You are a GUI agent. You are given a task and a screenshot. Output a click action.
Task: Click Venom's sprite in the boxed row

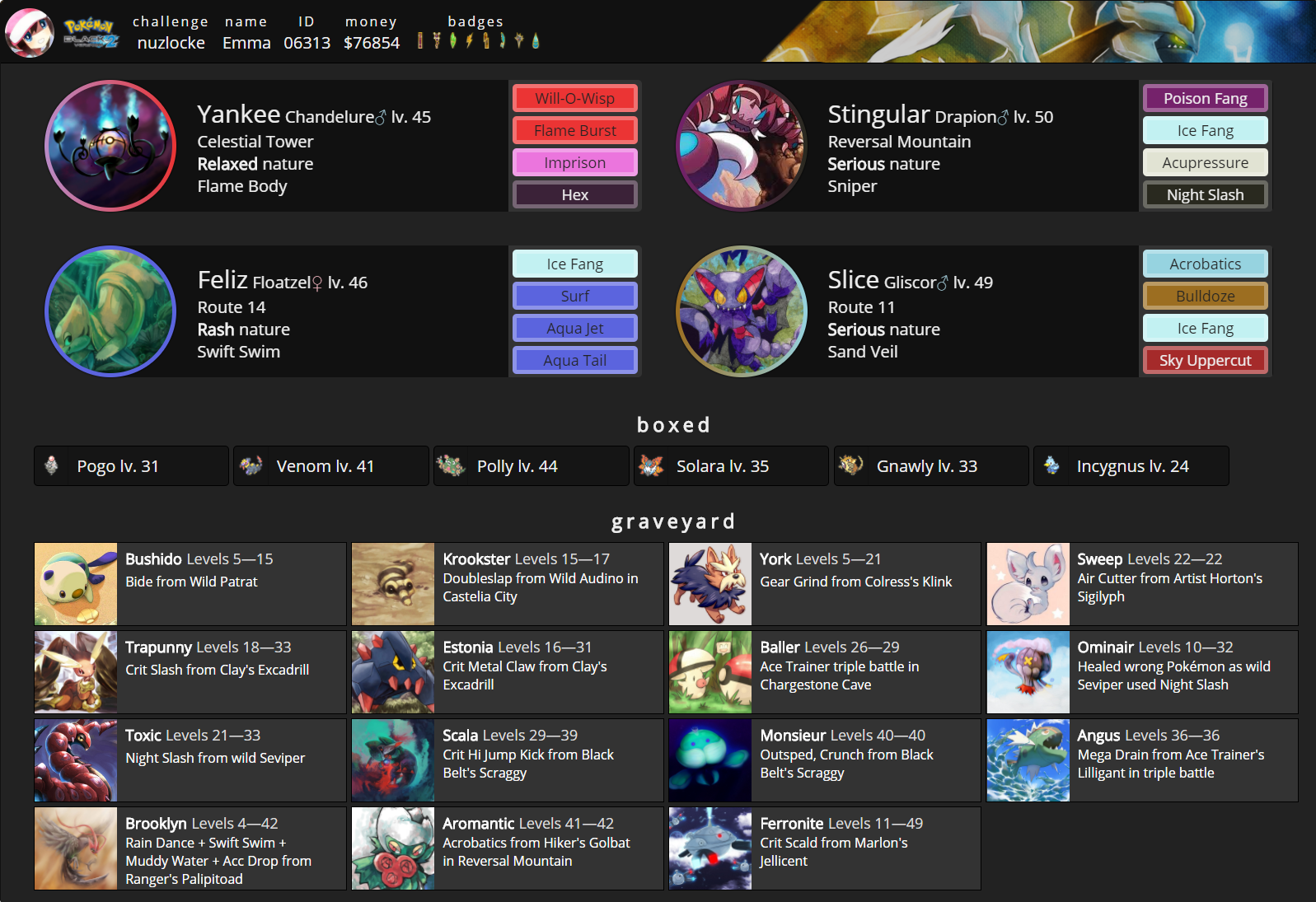251,465
